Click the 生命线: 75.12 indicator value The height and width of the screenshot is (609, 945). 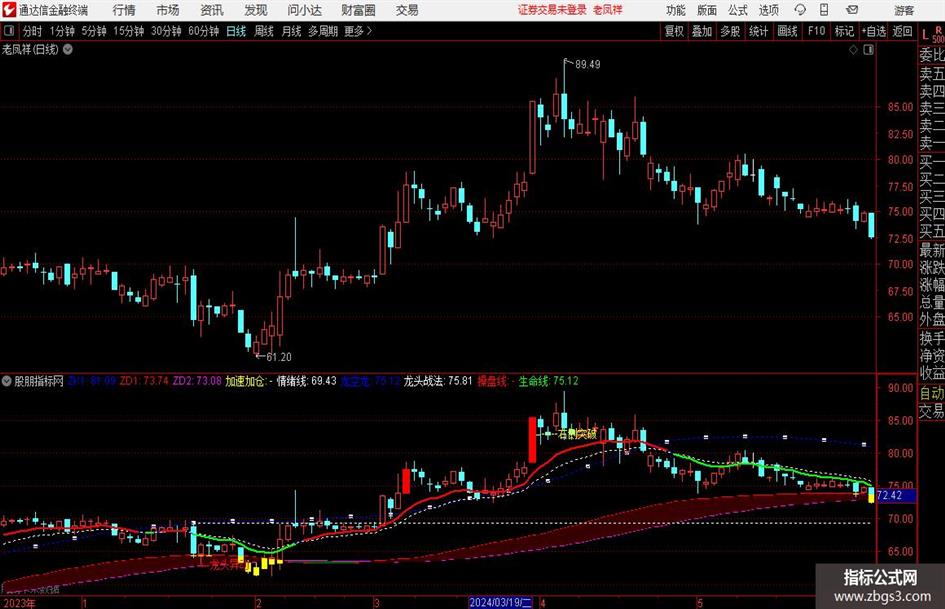tap(548, 381)
